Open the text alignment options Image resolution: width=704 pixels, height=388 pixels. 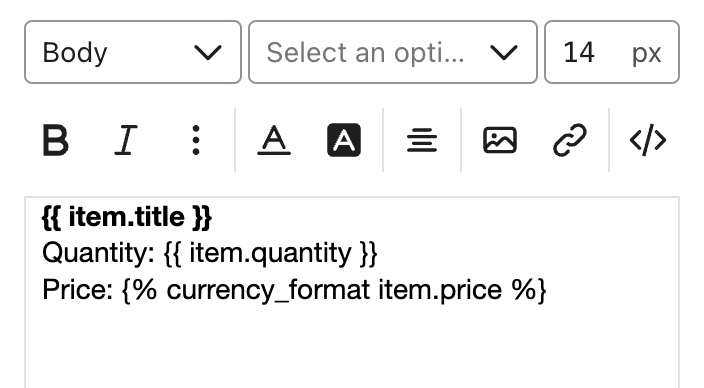(422, 140)
